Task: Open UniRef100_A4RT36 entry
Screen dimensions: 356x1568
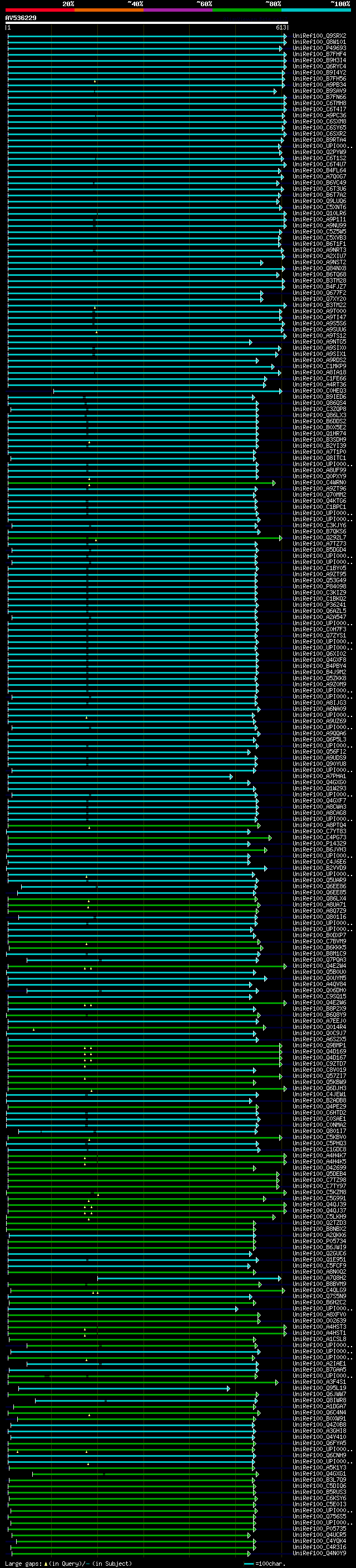Action: [319, 385]
